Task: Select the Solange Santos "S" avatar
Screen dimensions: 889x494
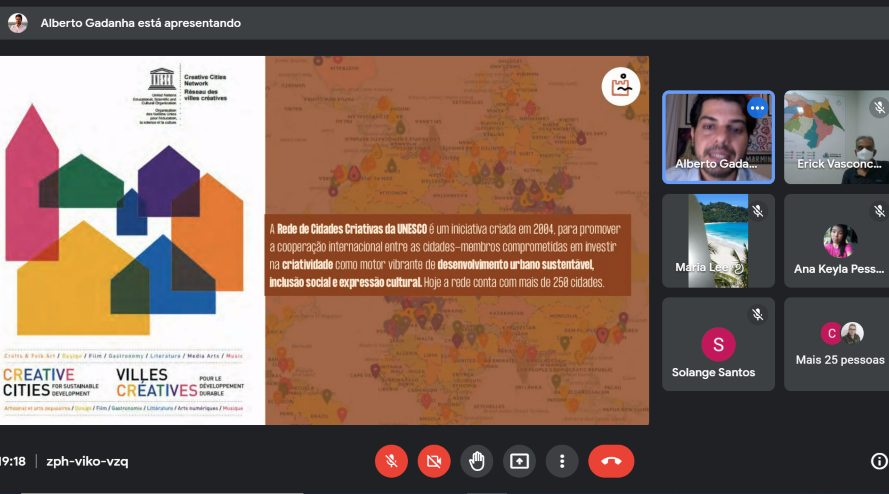Action: [717, 344]
